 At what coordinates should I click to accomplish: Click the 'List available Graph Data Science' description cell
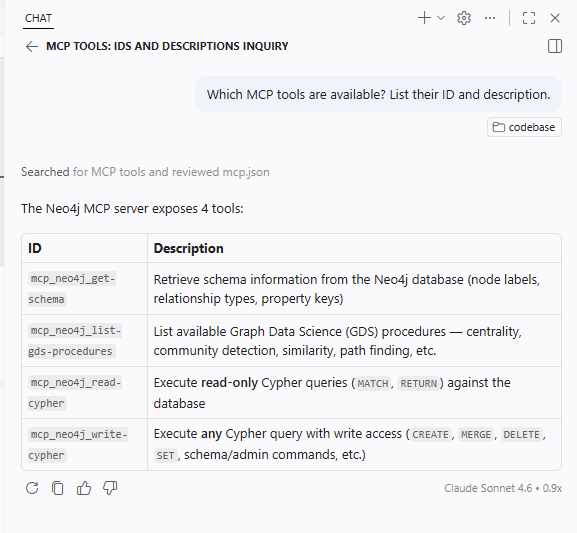tap(354, 340)
